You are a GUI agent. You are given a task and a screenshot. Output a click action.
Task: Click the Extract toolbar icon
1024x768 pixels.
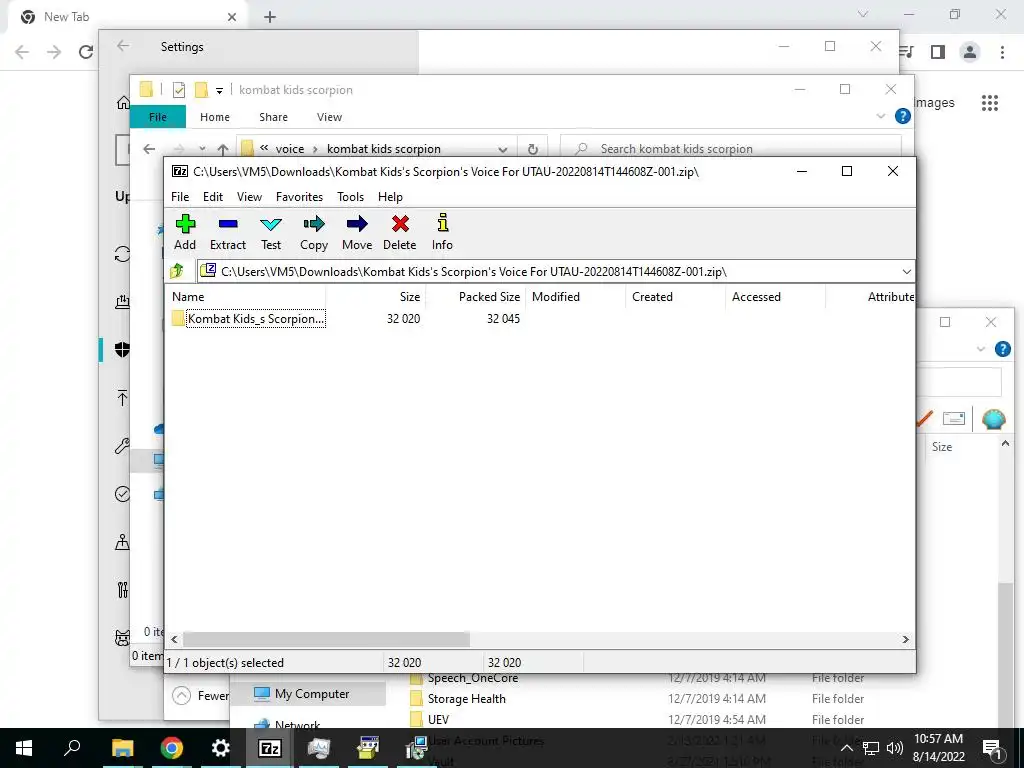tap(228, 232)
